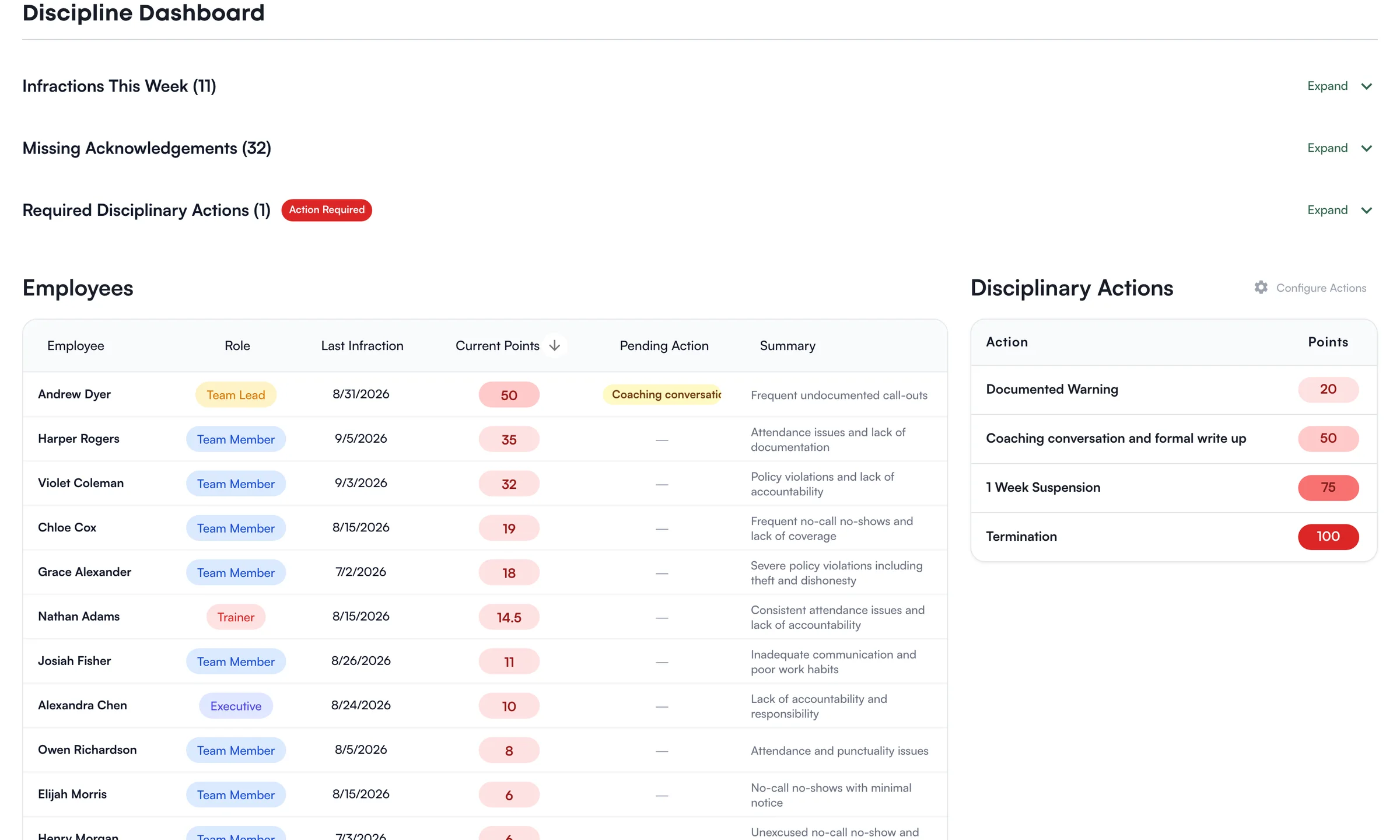Sort by Current Points column header
Image resolution: width=1400 pixels, height=840 pixels.
[x=498, y=345]
